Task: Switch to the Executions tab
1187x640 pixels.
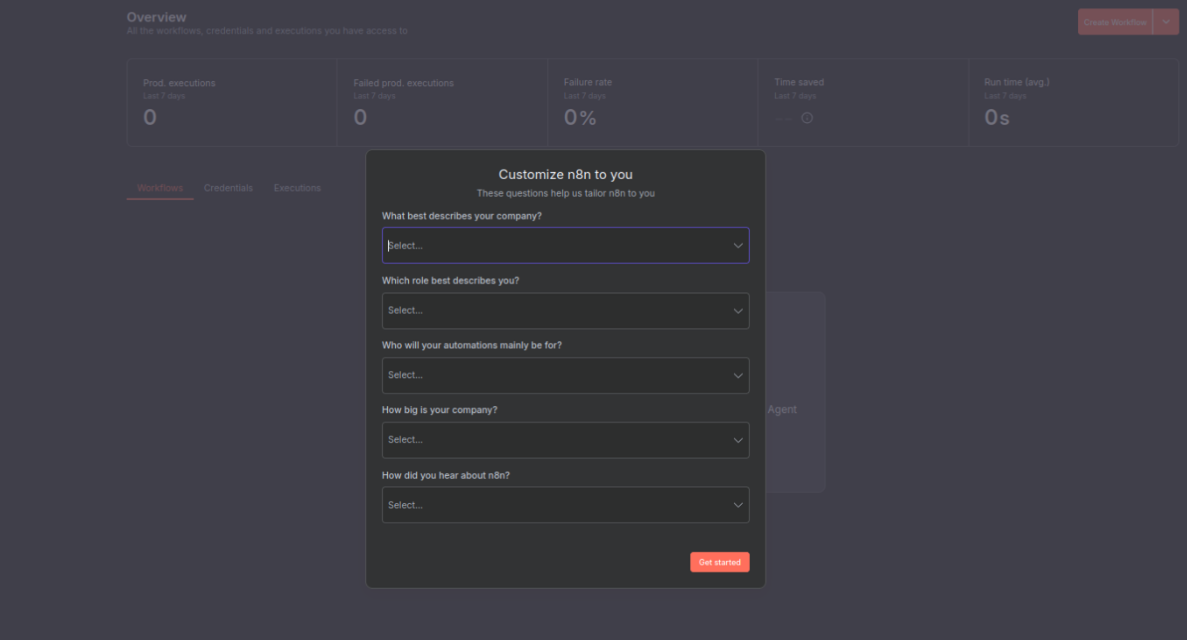Action: 297,188
